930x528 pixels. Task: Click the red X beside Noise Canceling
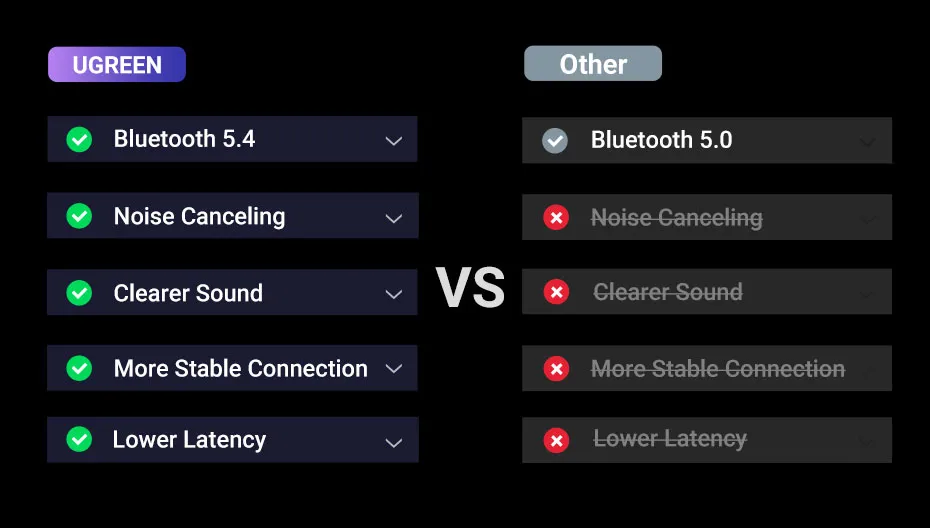tap(556, 217)
